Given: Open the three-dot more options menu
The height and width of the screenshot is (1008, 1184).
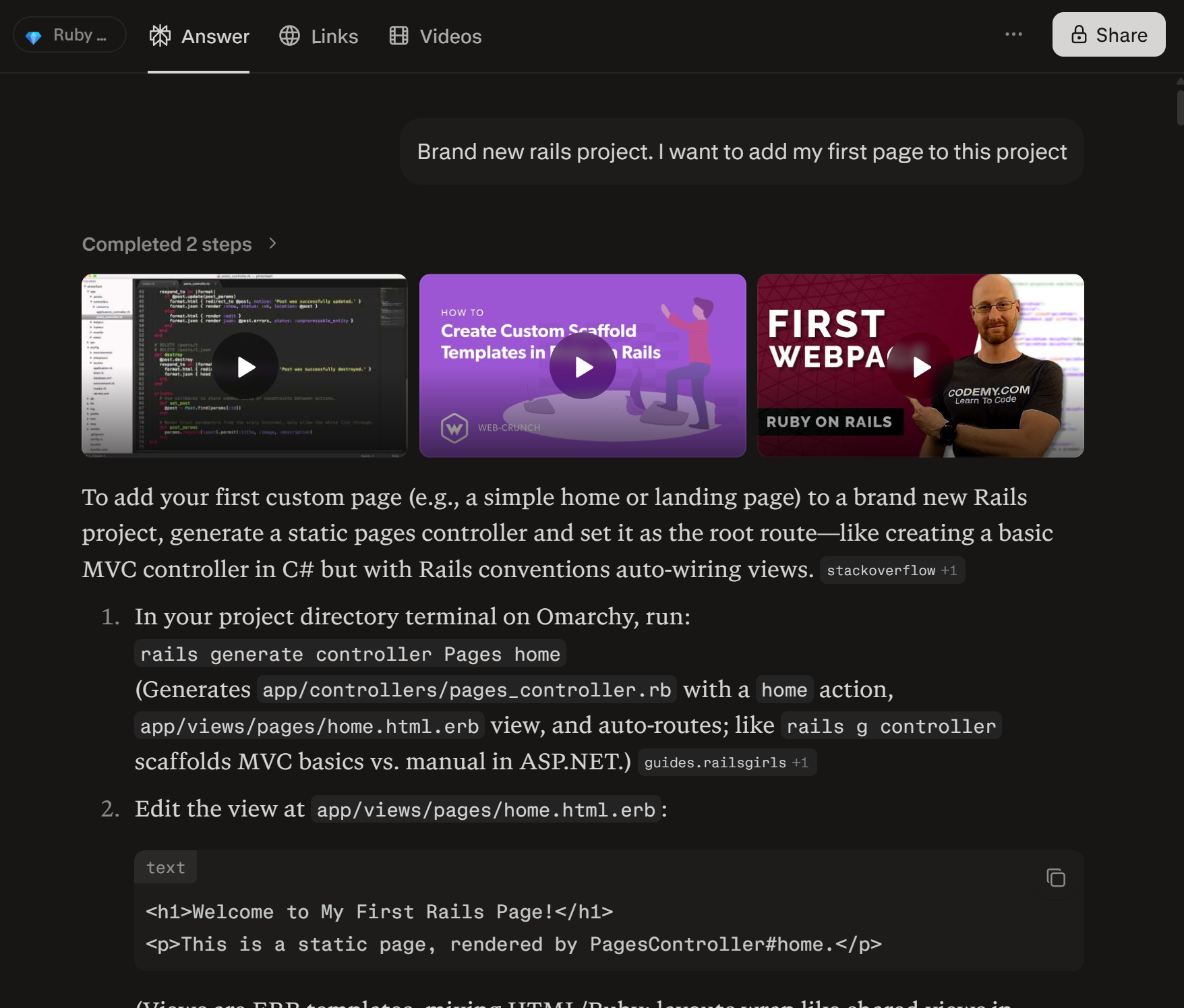Looking at the screenshot, I should pos(1013,34).
